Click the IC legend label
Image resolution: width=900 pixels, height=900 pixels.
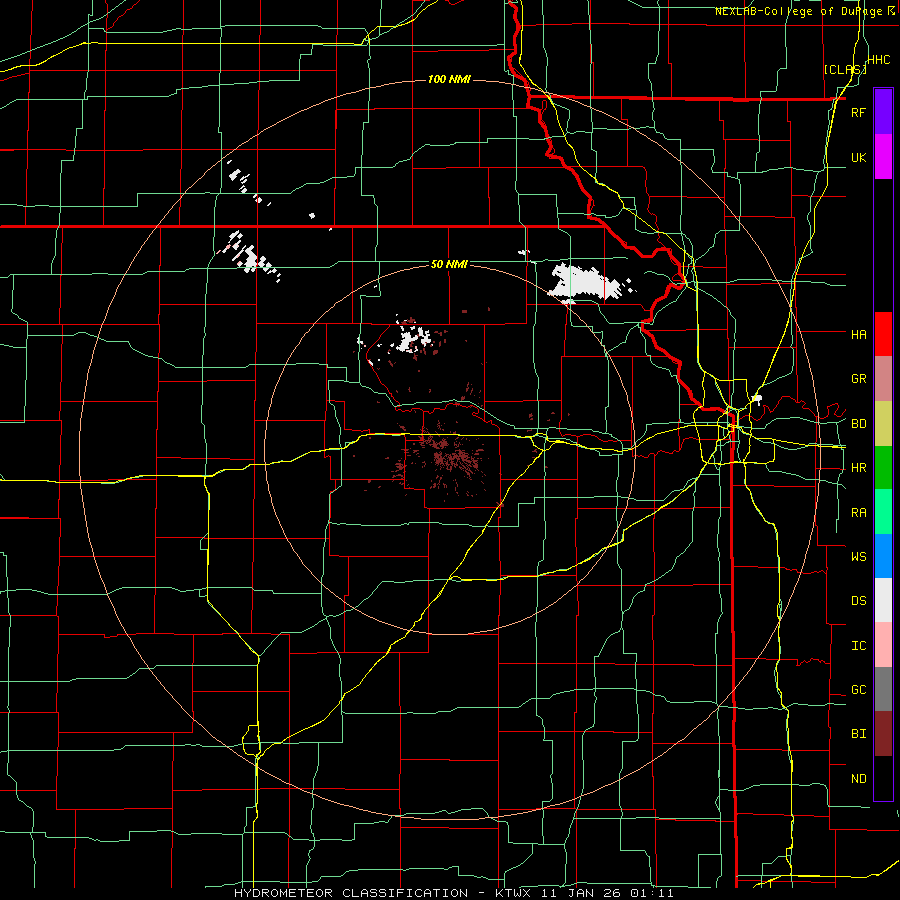[x=858, y=646]
